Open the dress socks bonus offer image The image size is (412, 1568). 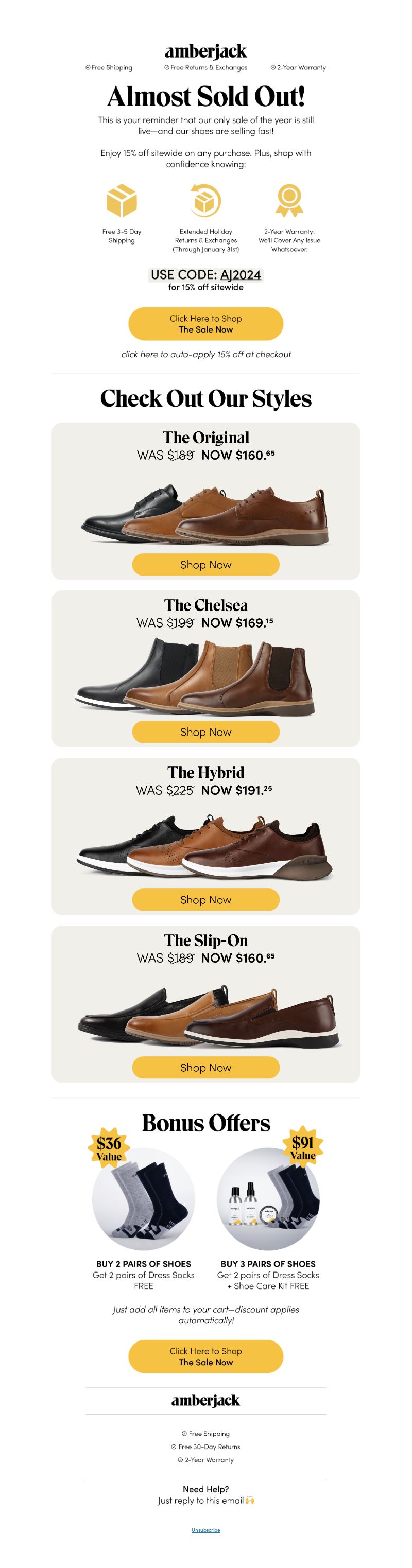(144, 1199)
